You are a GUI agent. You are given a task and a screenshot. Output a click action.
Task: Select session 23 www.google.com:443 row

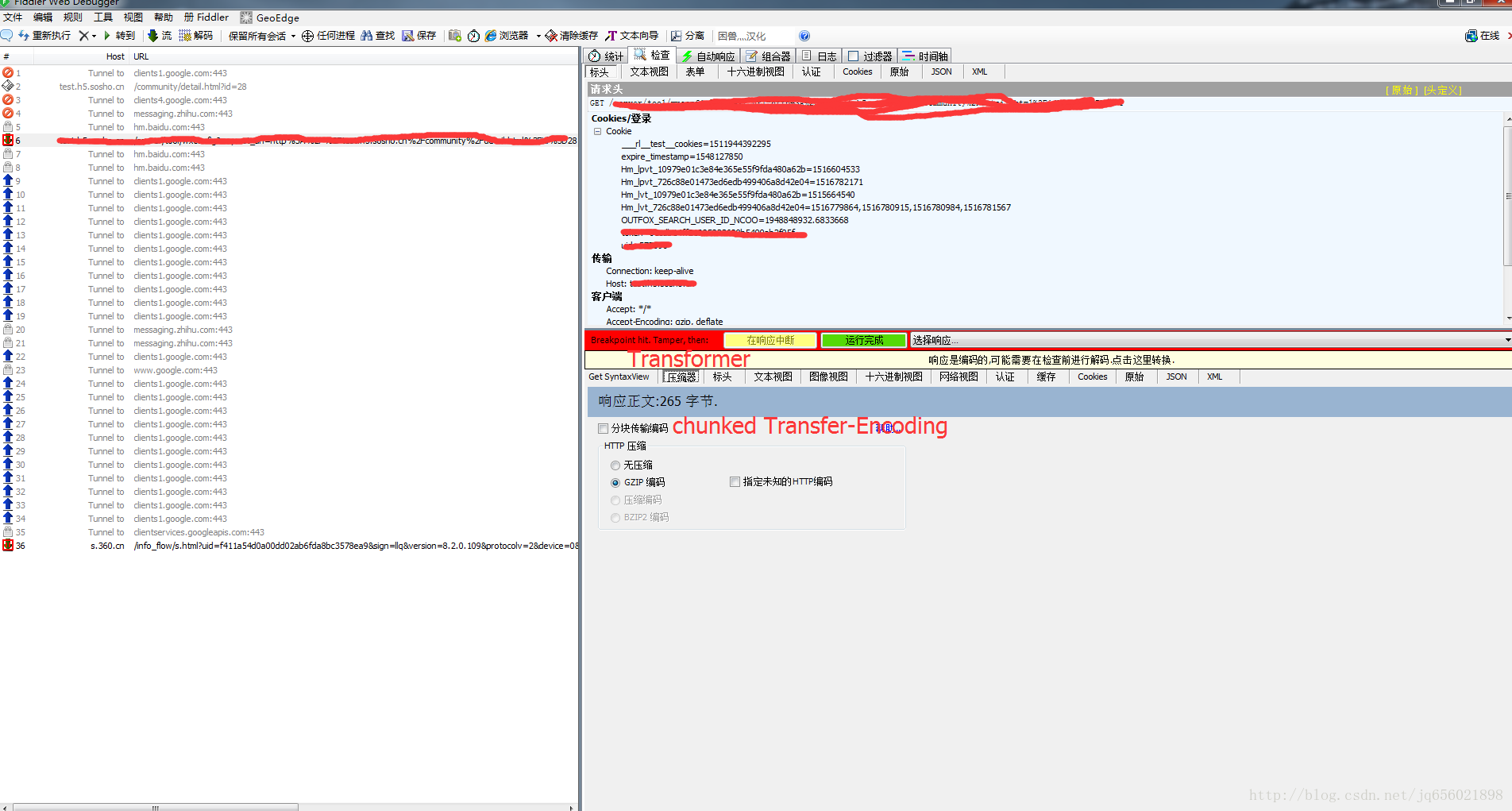pos(289,370)
